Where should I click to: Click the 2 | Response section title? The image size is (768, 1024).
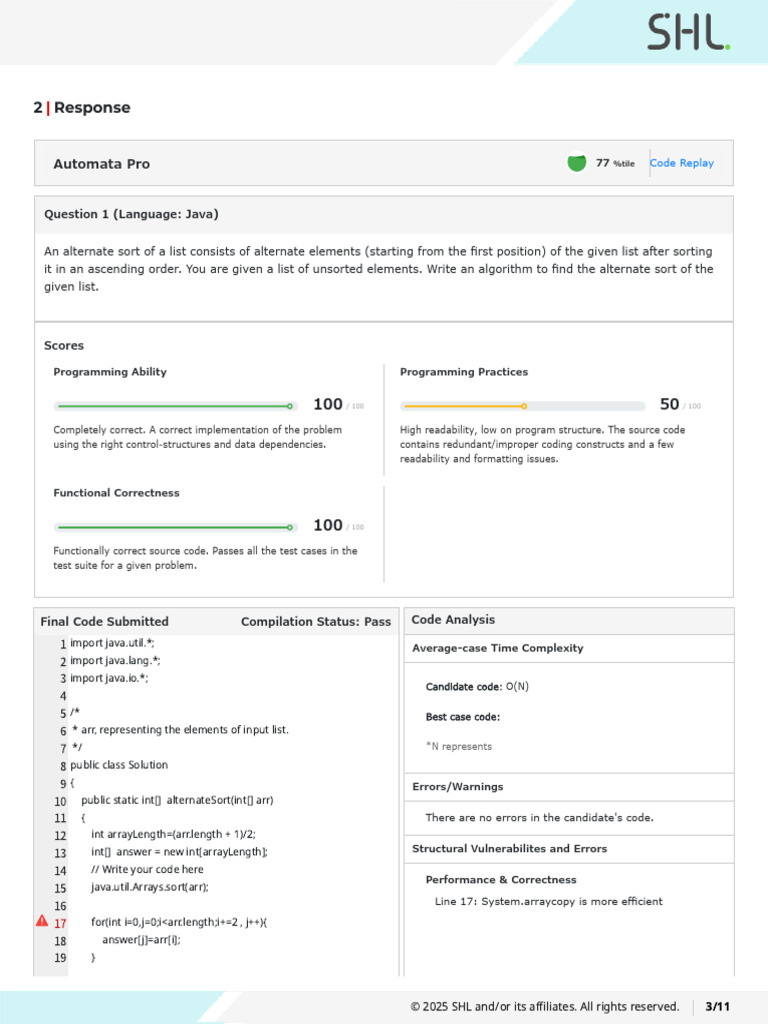tap(82, 108)
